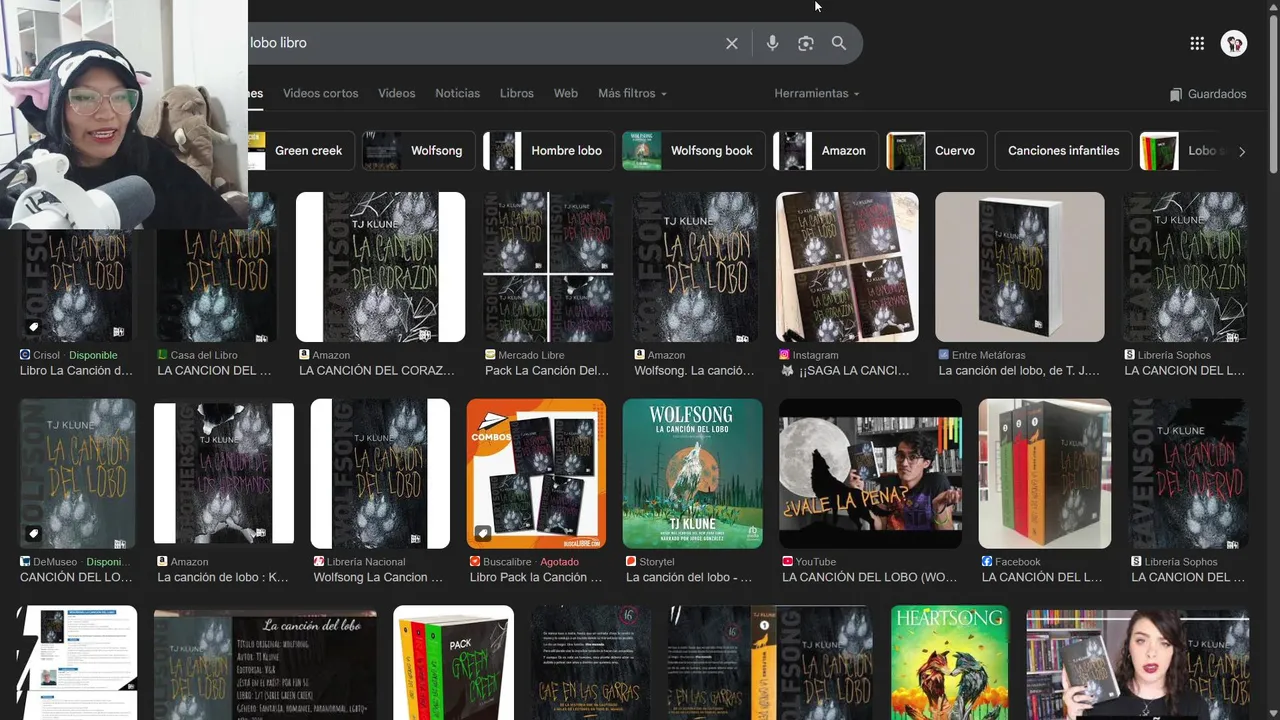Click the tag icon on Buscalibre image
Viewport: 1280px width, 720px height.
click(483, 533)
